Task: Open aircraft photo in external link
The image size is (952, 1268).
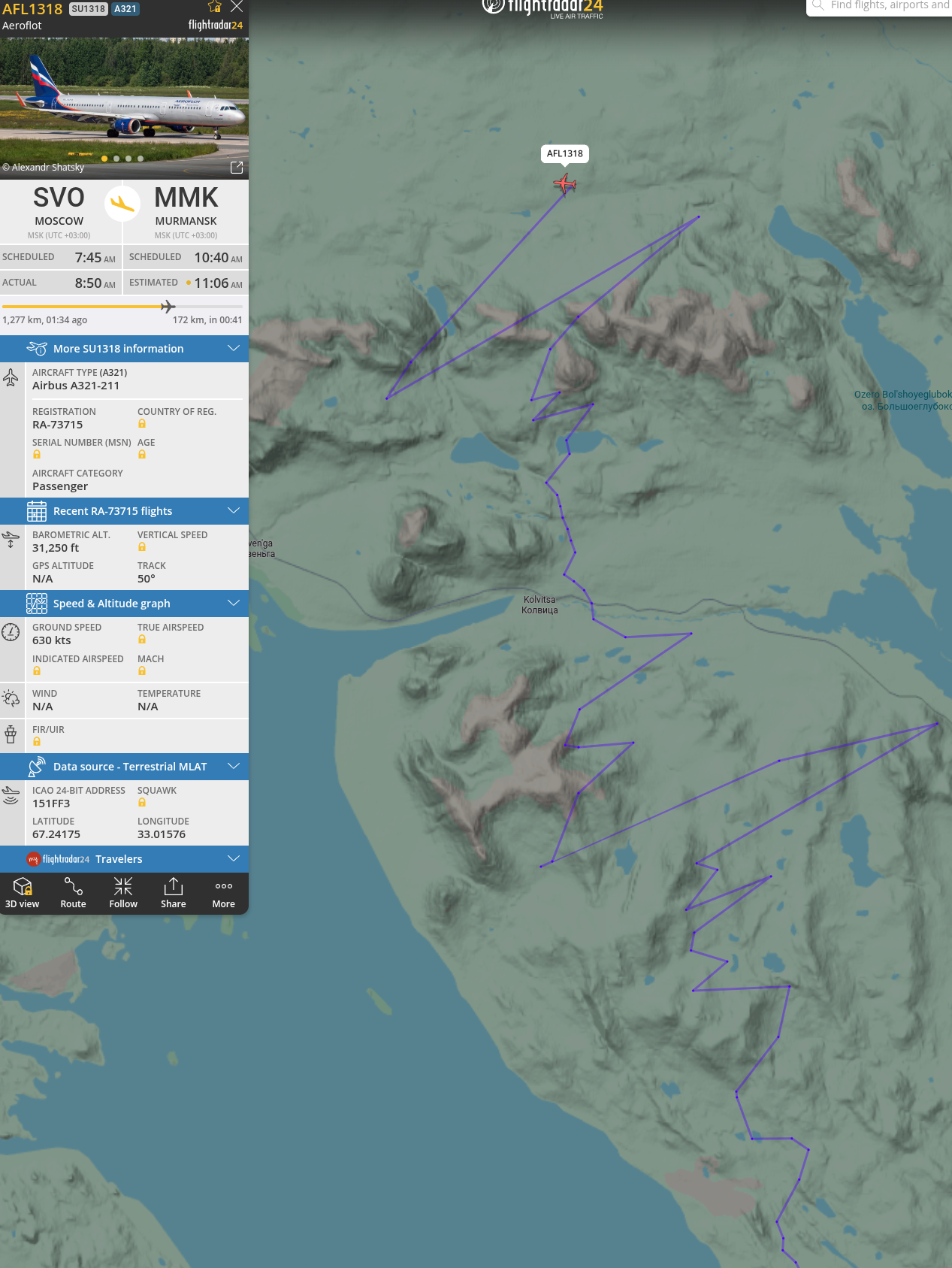Action: (237, 168)
